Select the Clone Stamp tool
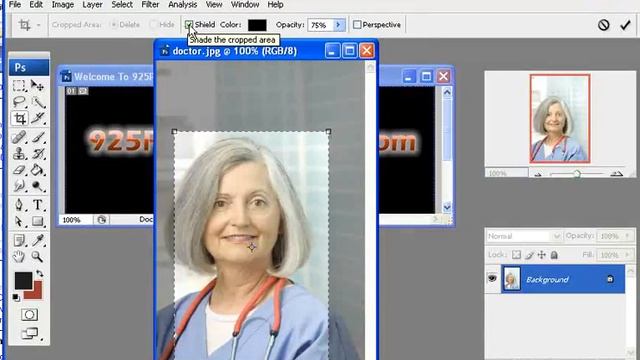The image size is (640, 360). coord(19,153)
